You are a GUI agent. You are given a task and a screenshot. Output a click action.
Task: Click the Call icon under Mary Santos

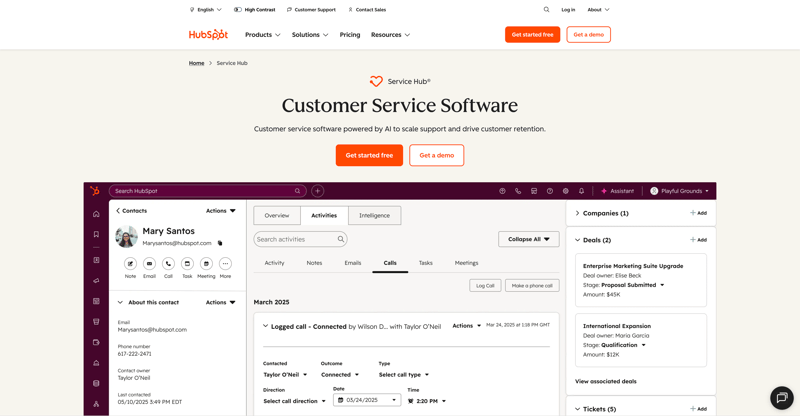tap(168, 263)
